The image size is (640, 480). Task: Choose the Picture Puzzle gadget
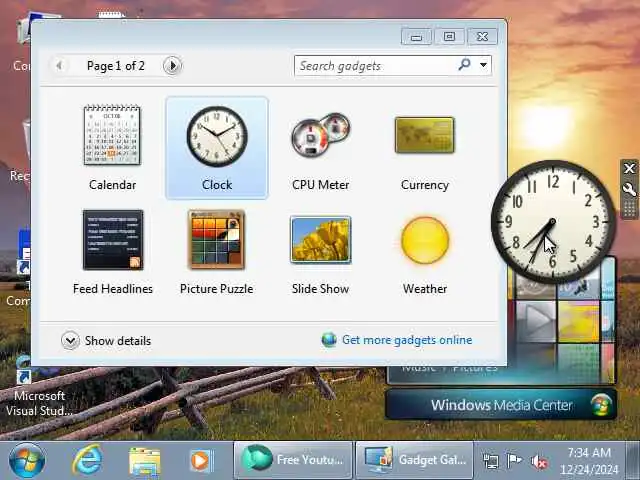[x=217, y=240]
